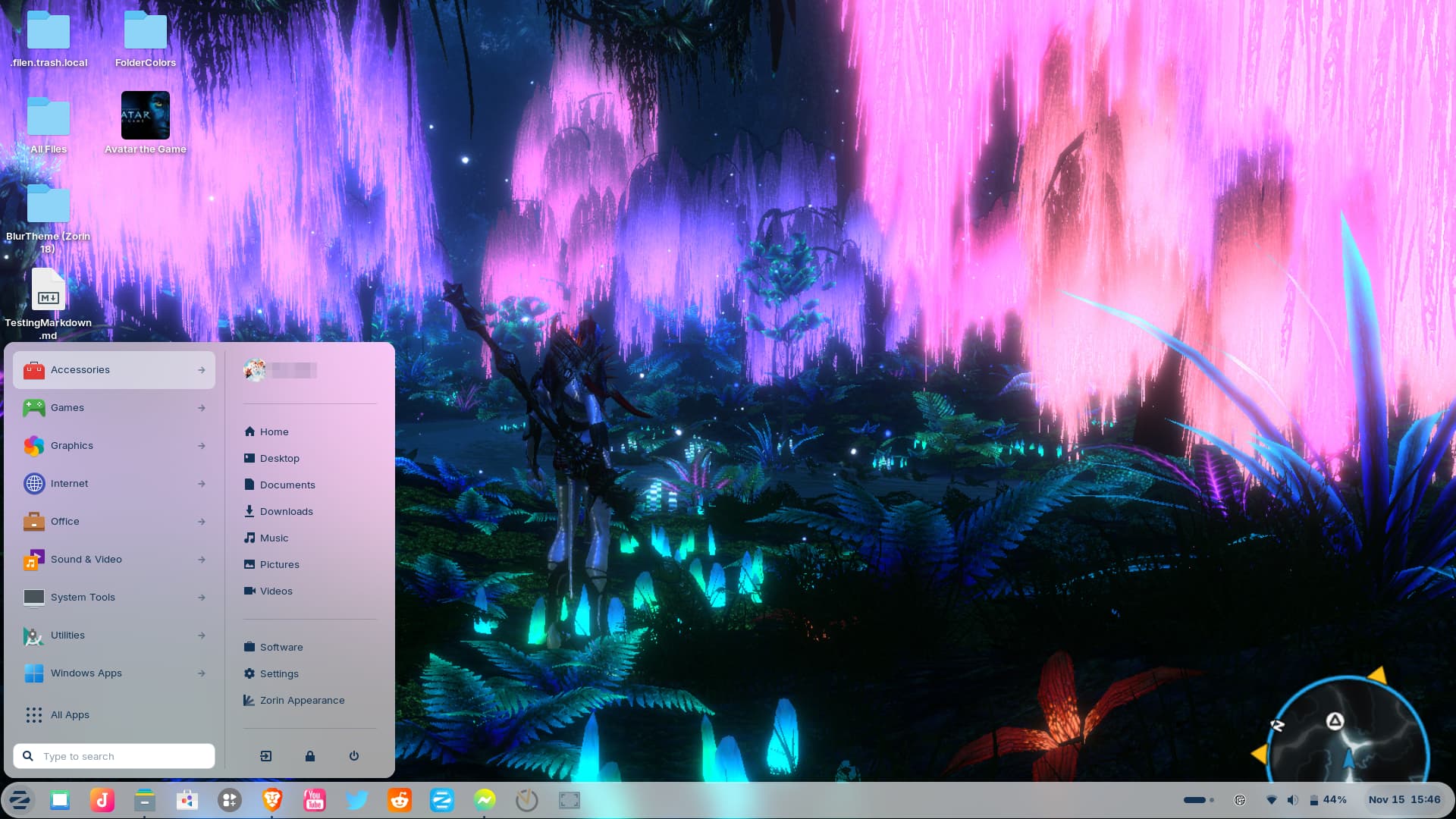Image resolution: width=1456 pixels, height=819 pixels.
Task: Open the Software store bag icon
Action: (187, 800)
